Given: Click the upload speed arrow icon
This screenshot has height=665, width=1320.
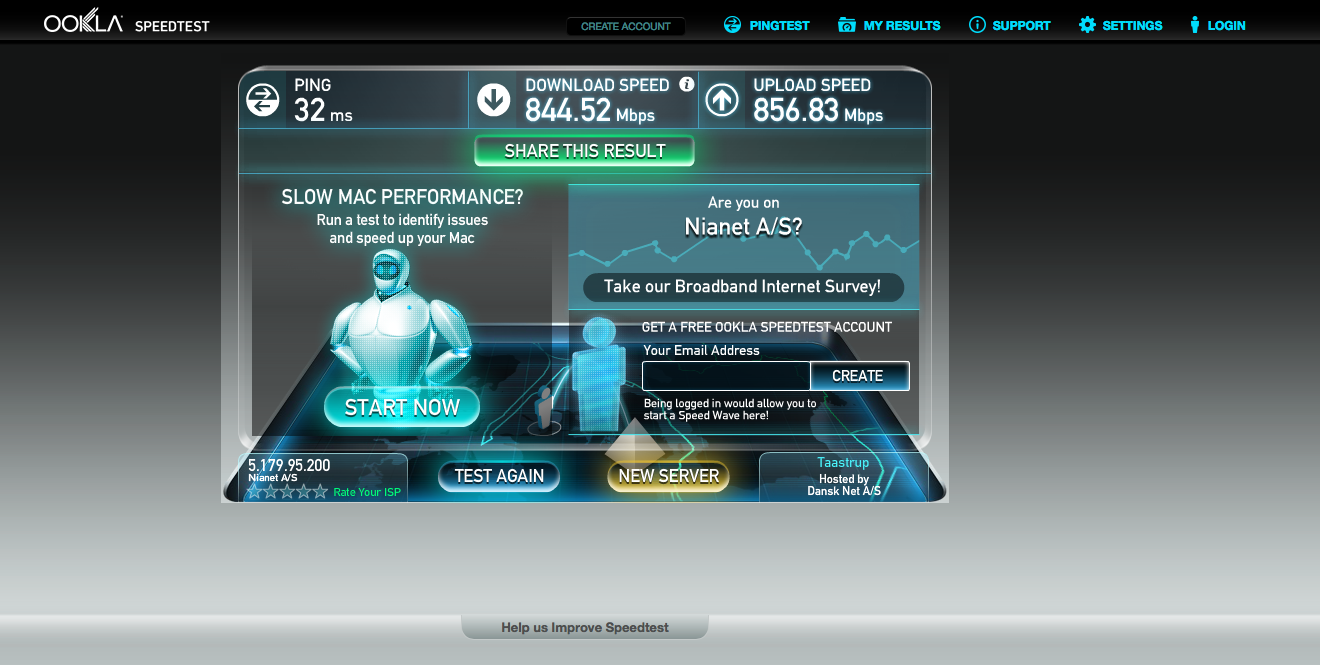Looking at the screenshot, I should [722, 99].
